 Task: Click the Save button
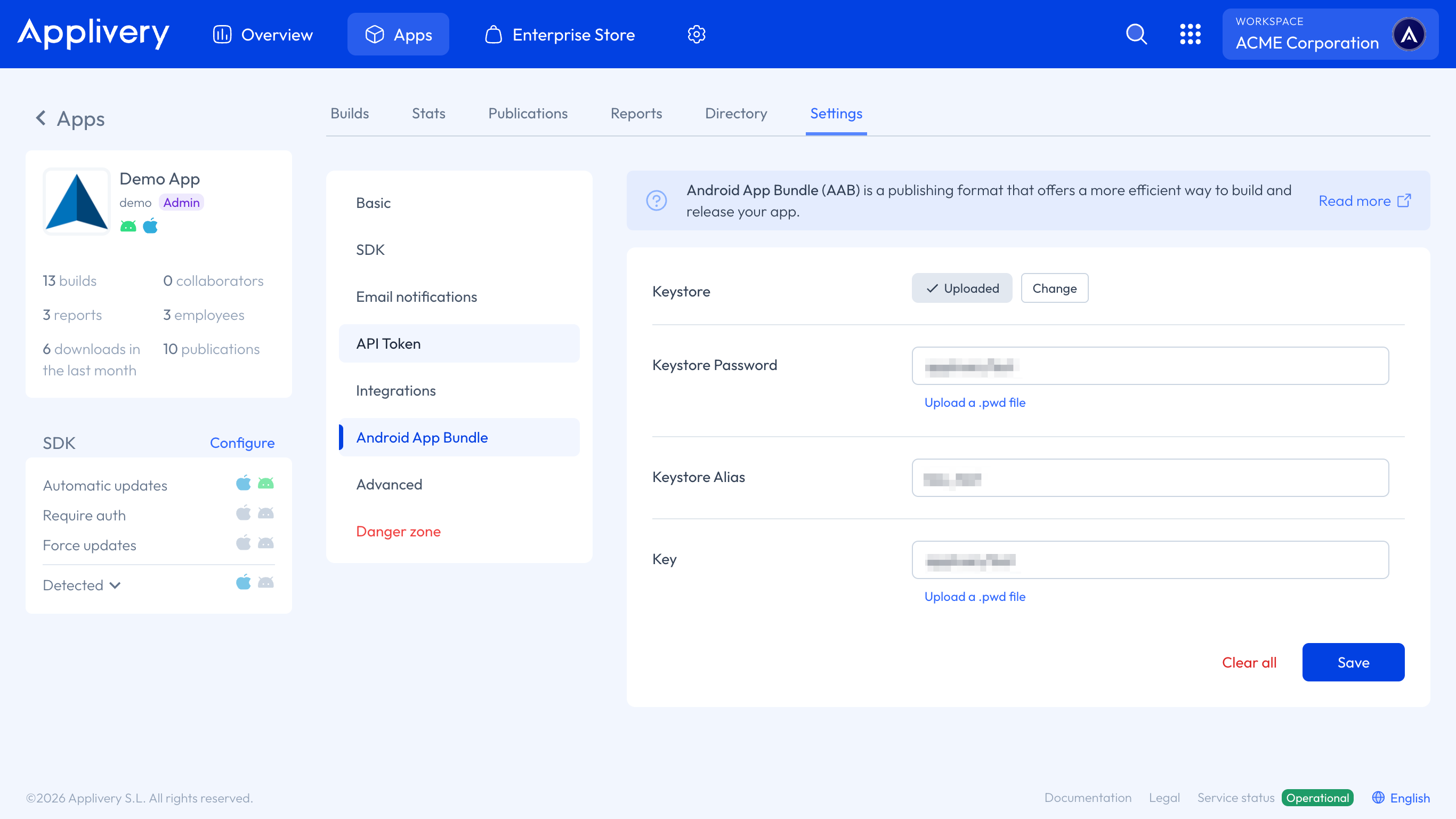[x=1353, y=662]
